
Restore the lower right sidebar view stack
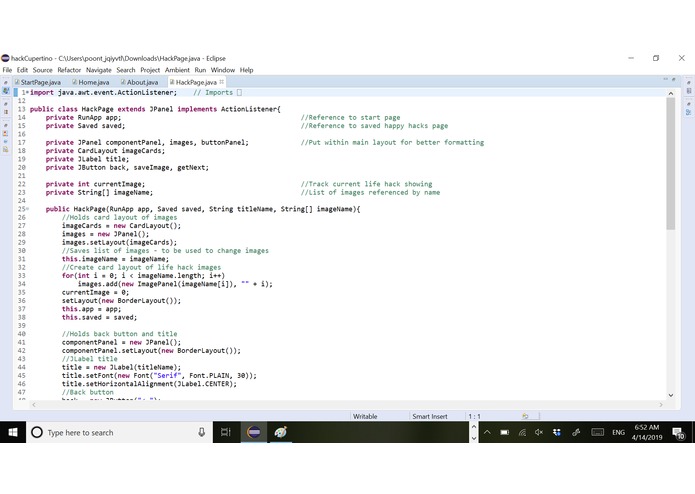(x=689, y=104)
